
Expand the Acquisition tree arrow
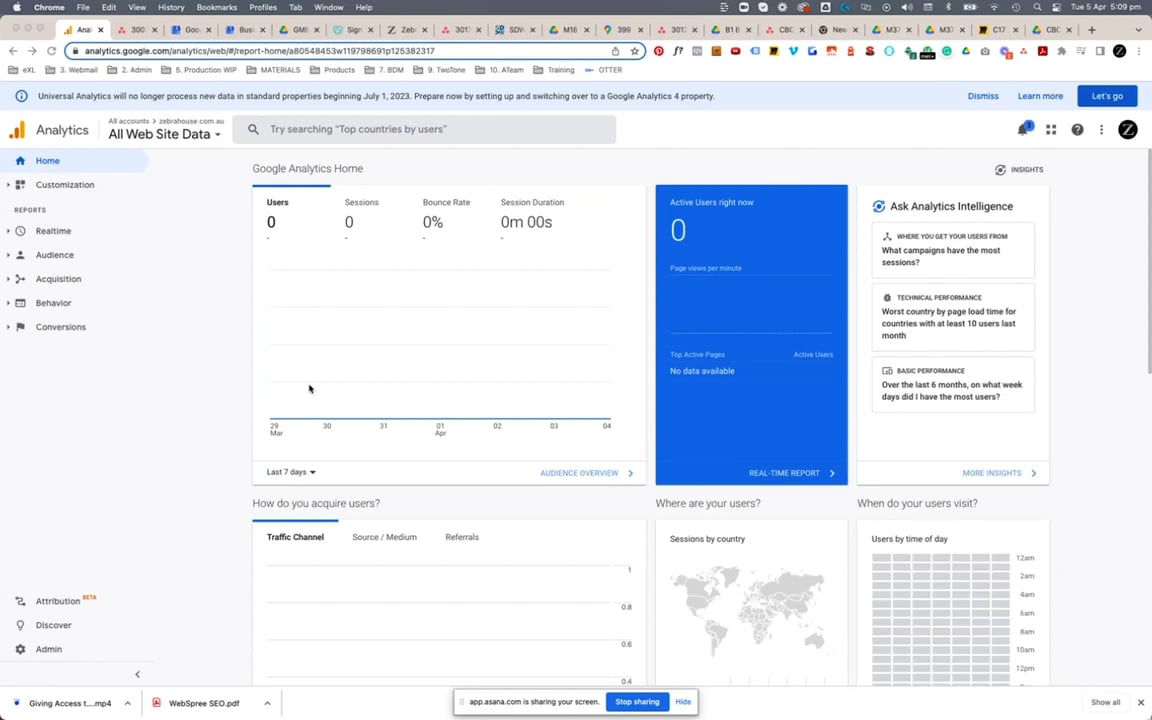point(8,279)
